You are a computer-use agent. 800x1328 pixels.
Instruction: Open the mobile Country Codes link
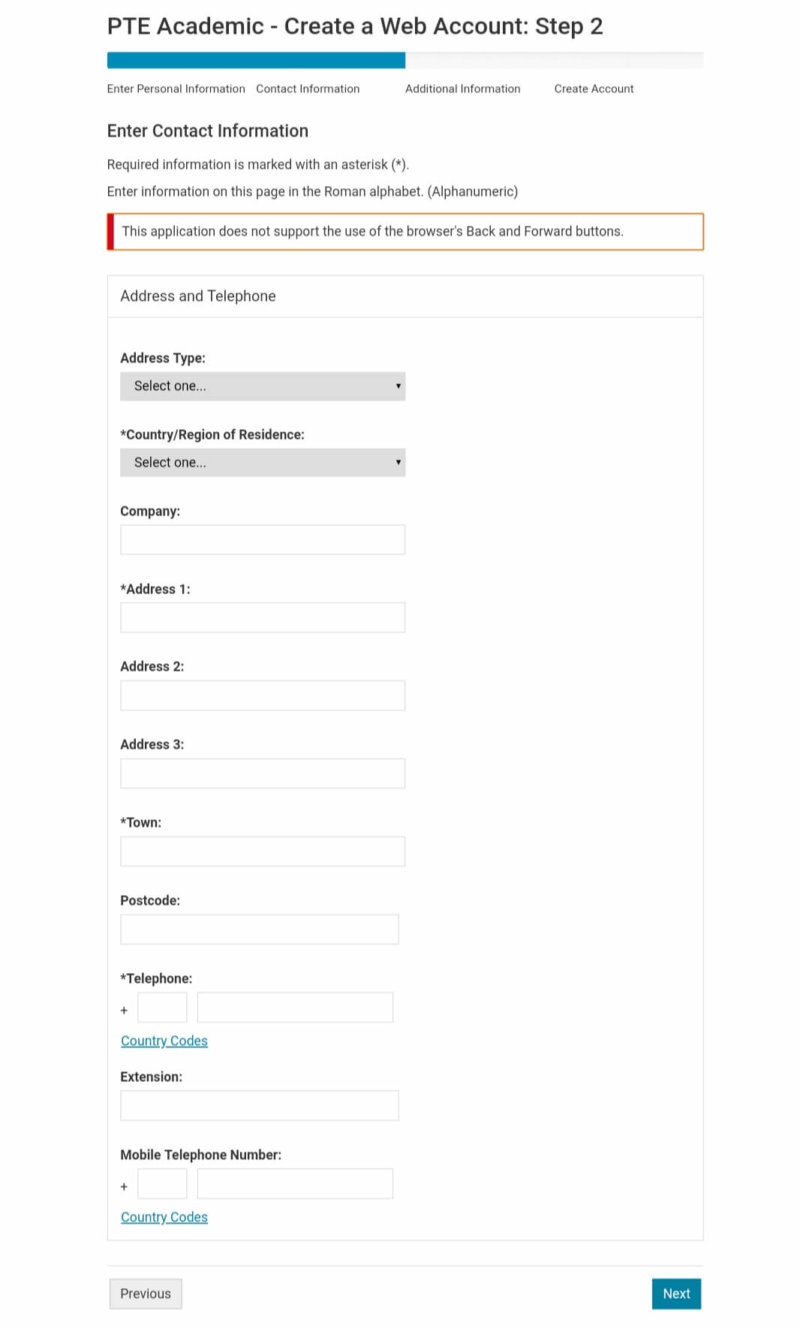(163, 1217)
